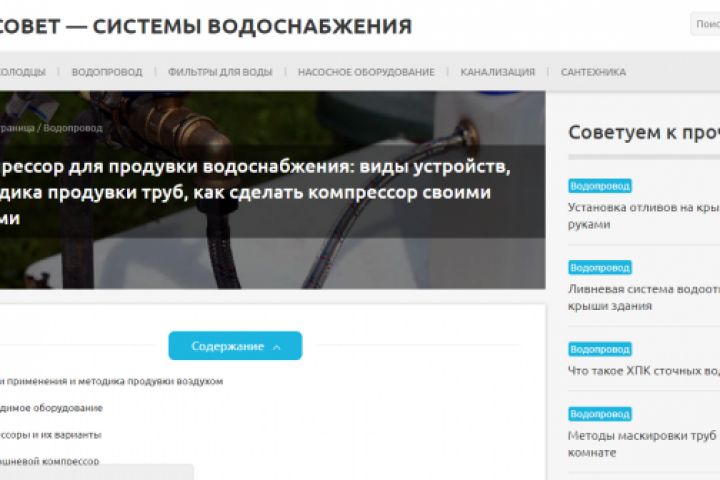Image resolution: width=720 pixels, height=480 pixels.
Task: Click the Советуем к прочтению heading
Action: tap(644, 132)
